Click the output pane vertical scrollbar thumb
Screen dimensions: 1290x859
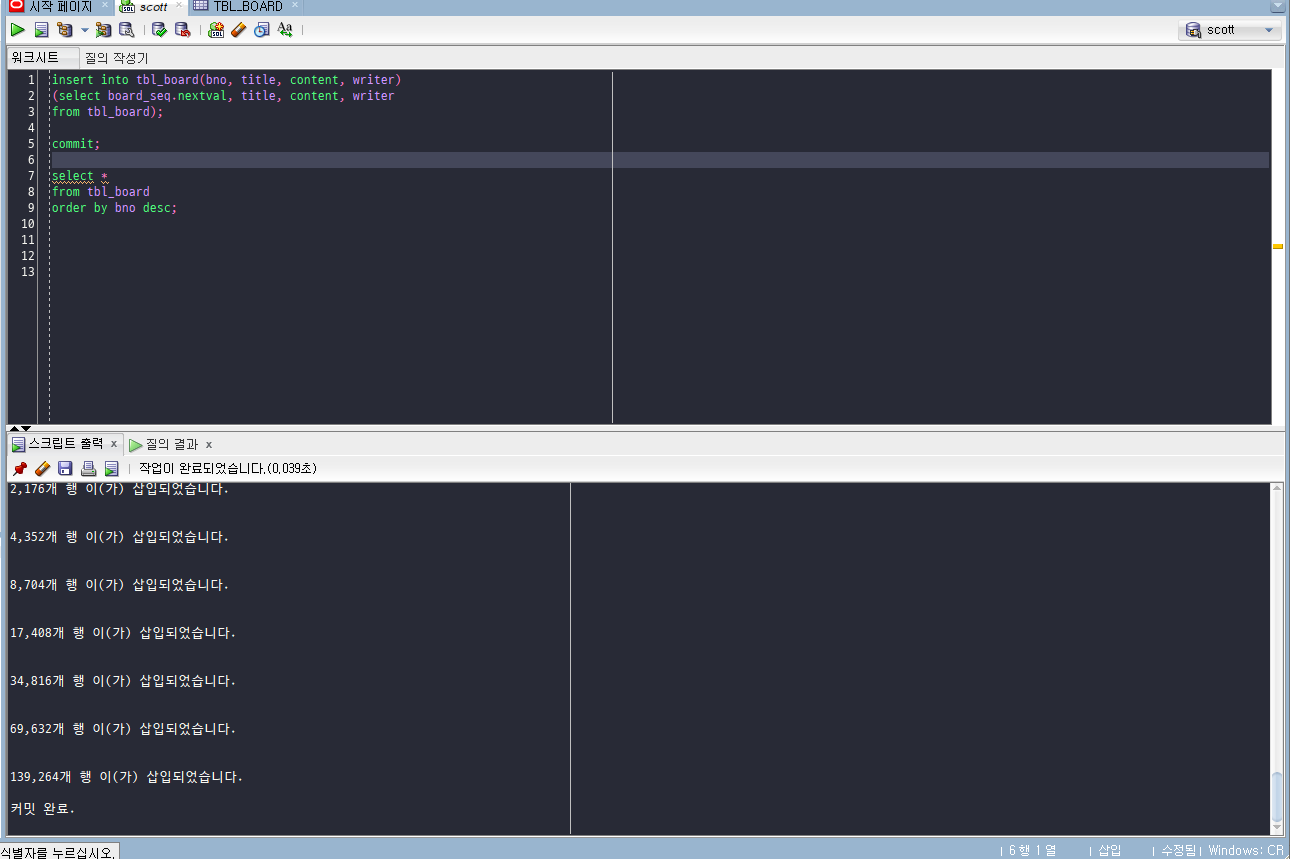click(1277, 797)
